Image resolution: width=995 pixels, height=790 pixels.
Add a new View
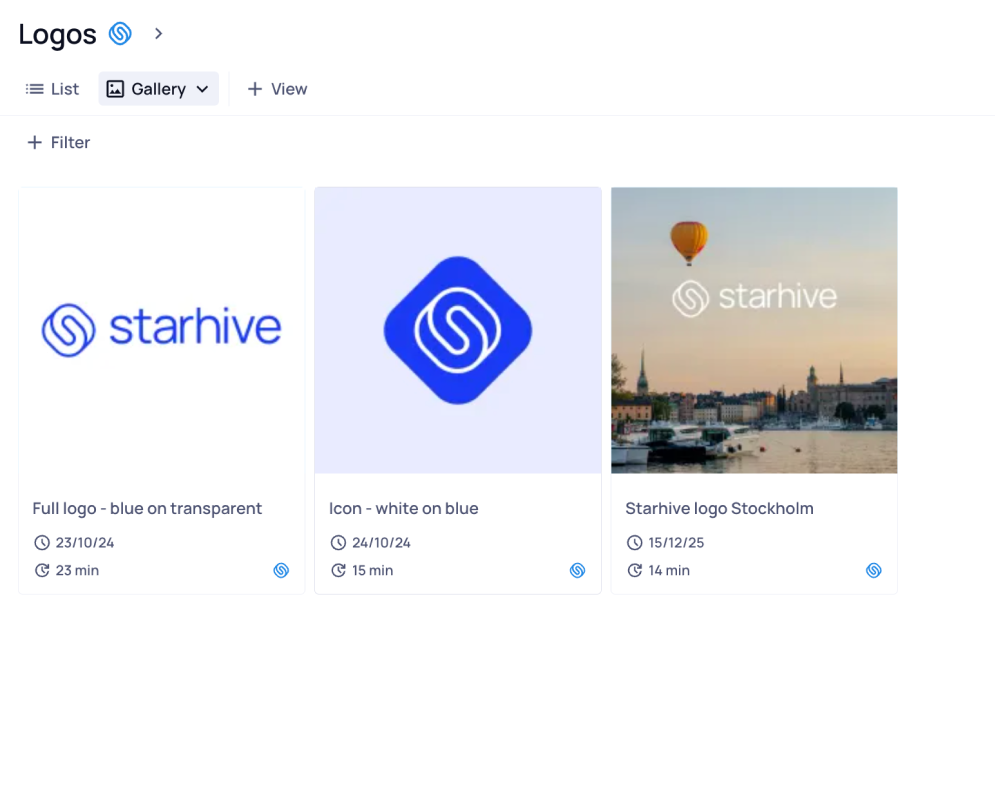[277, 89]
